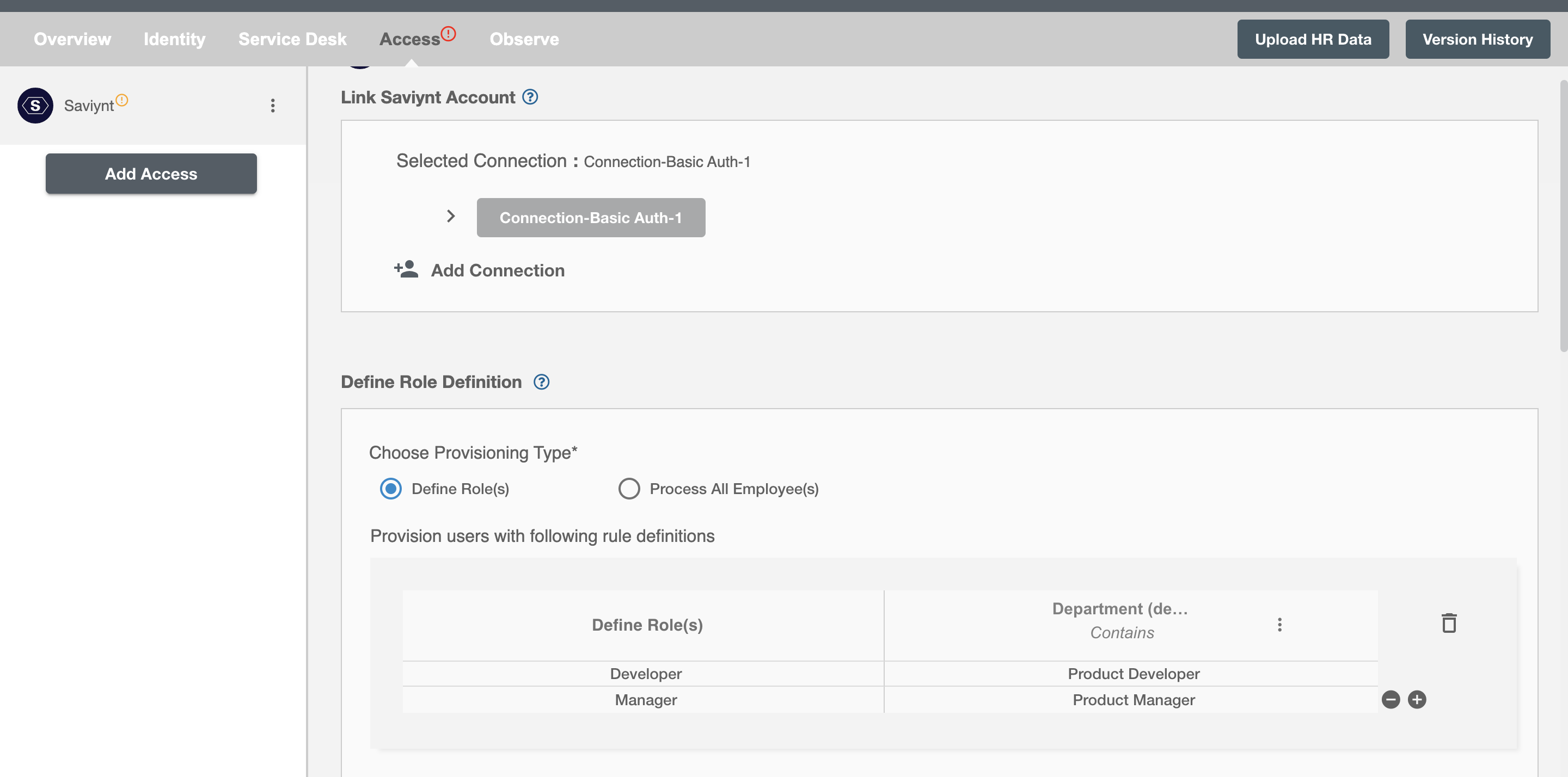
Task: Select the Define Role(s) radio button
Action: coord(390,488)
